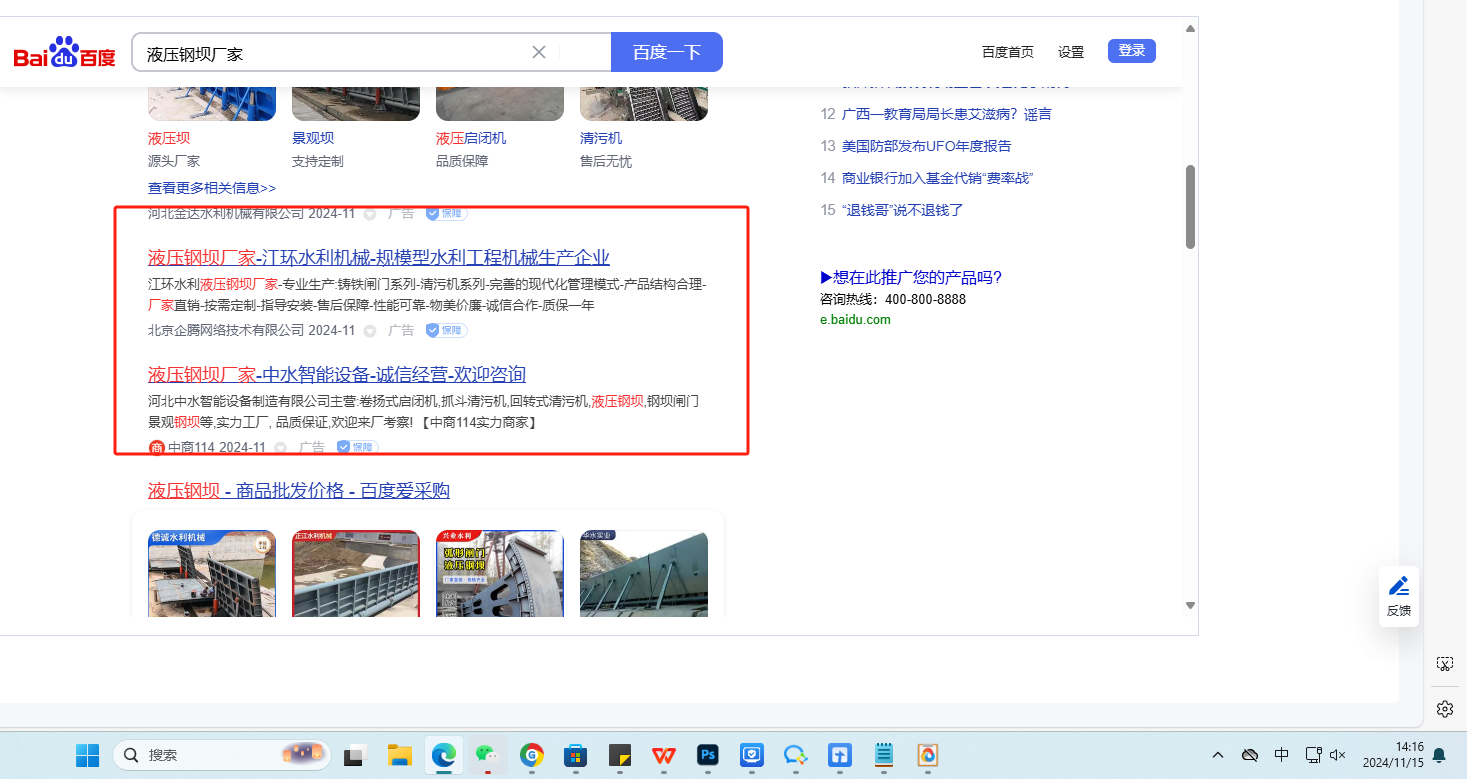Click the Baidu logo
Viewport: 1467px width, 779px height.
[x=65, y=52]
